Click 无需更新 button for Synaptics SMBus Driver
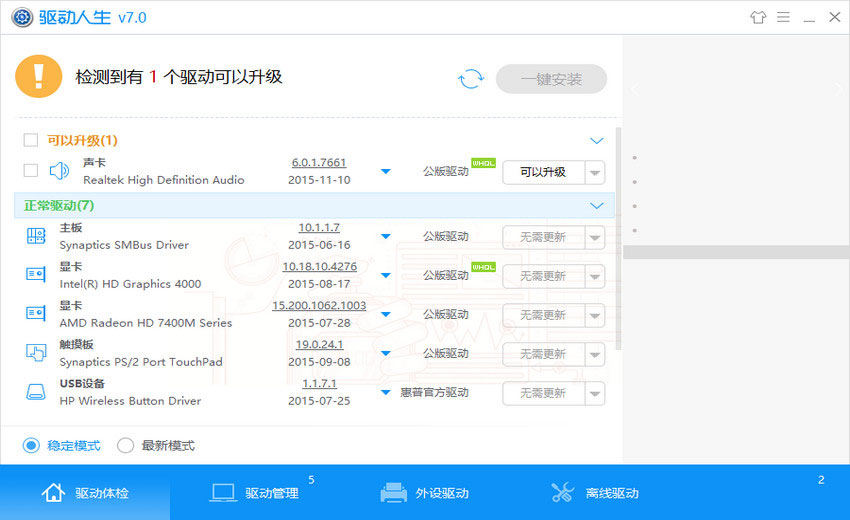The height and width of the screenshot is (520, 850). pos(544,237)
